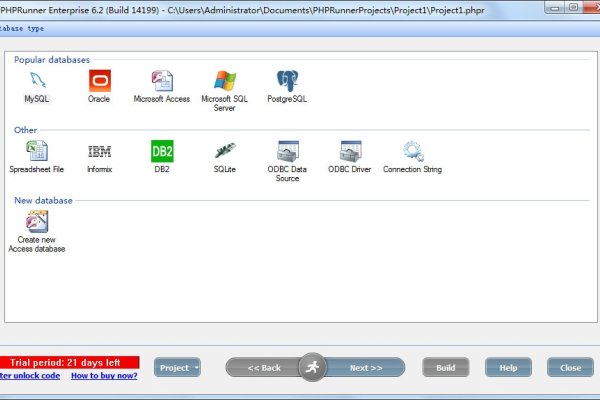Select the SQLite database icon

coord(224,152)
